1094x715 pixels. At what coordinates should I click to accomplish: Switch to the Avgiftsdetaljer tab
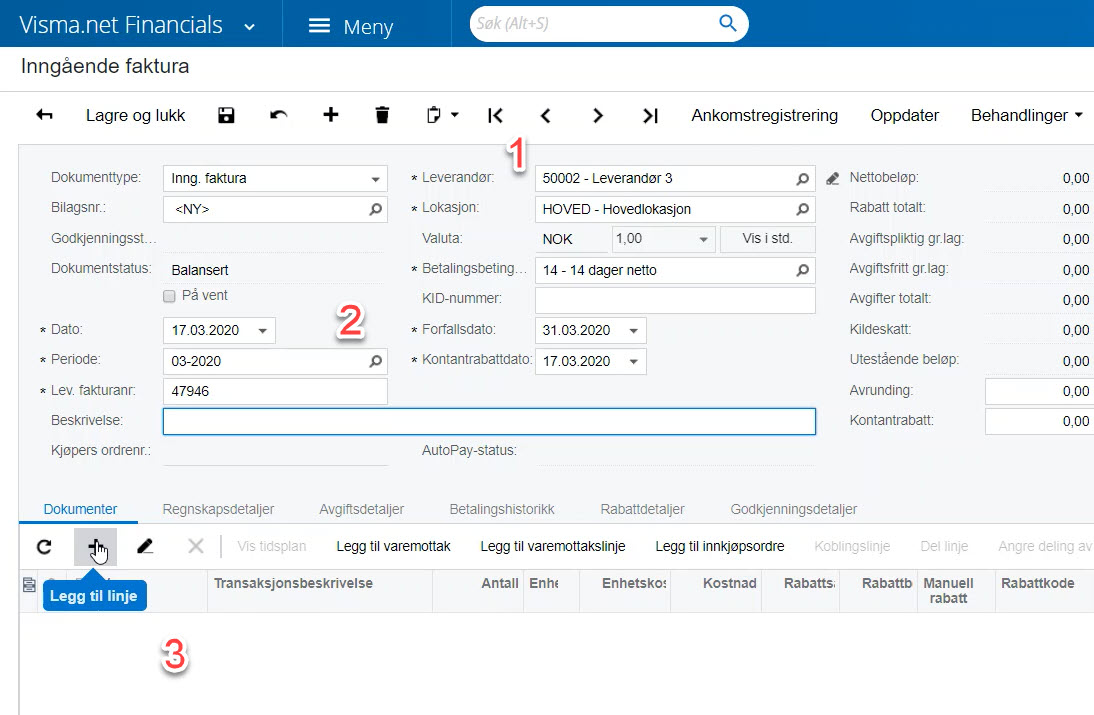tap(361, 509)
